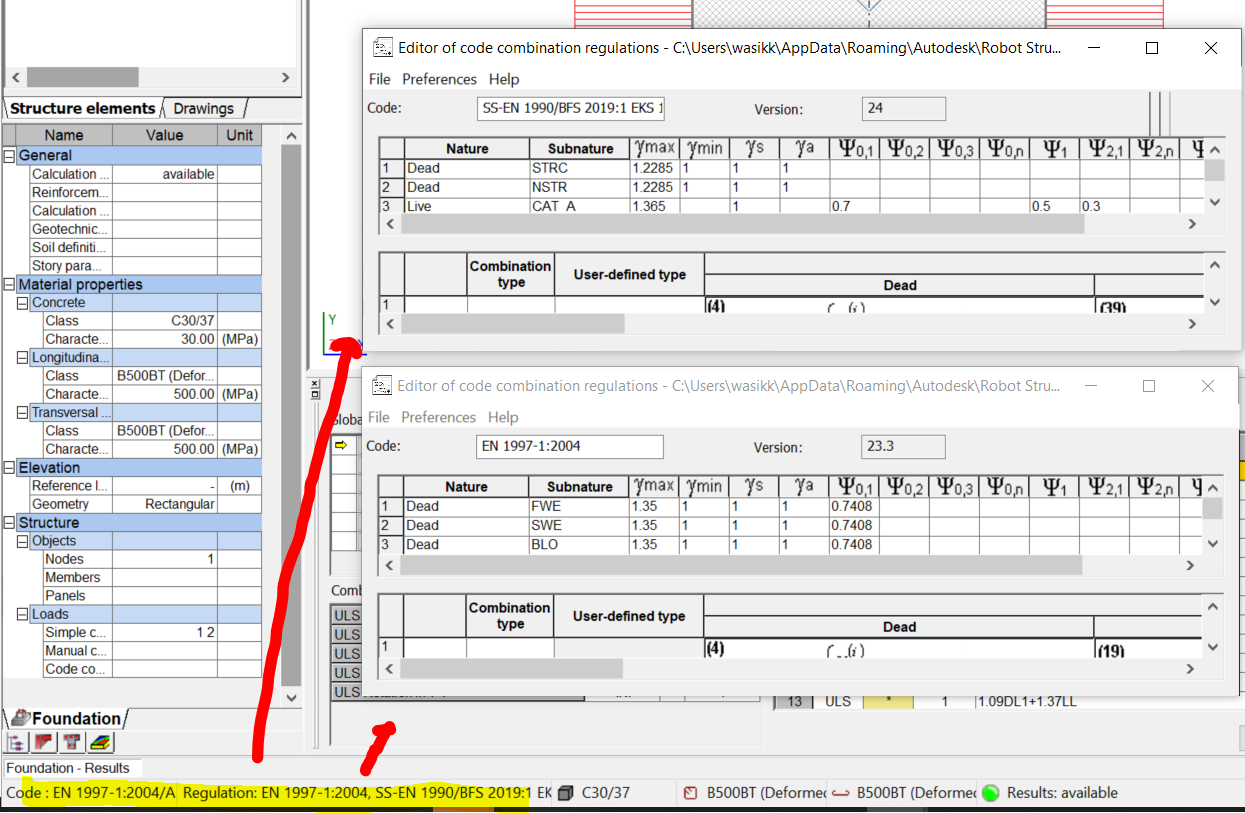This screenshot has height=813, width=1245.
Task: Click the right arrow of the partial factors table scrollbar
Action: tap(1192, 565)
